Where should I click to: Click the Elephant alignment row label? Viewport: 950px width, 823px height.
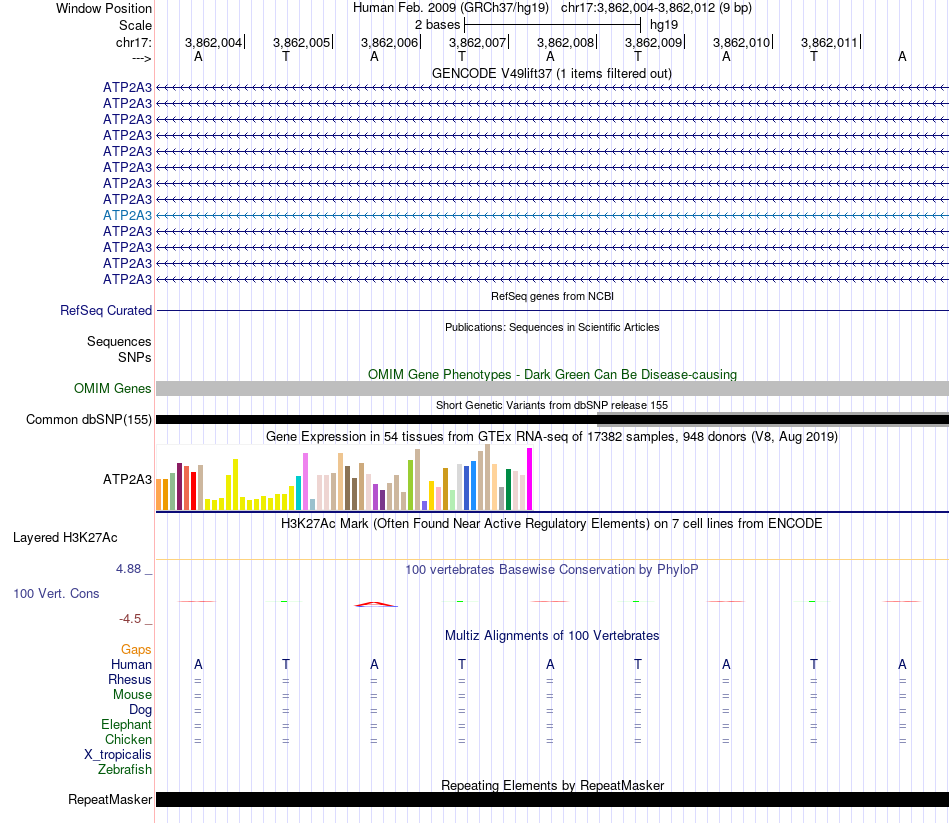click(126, 724)
